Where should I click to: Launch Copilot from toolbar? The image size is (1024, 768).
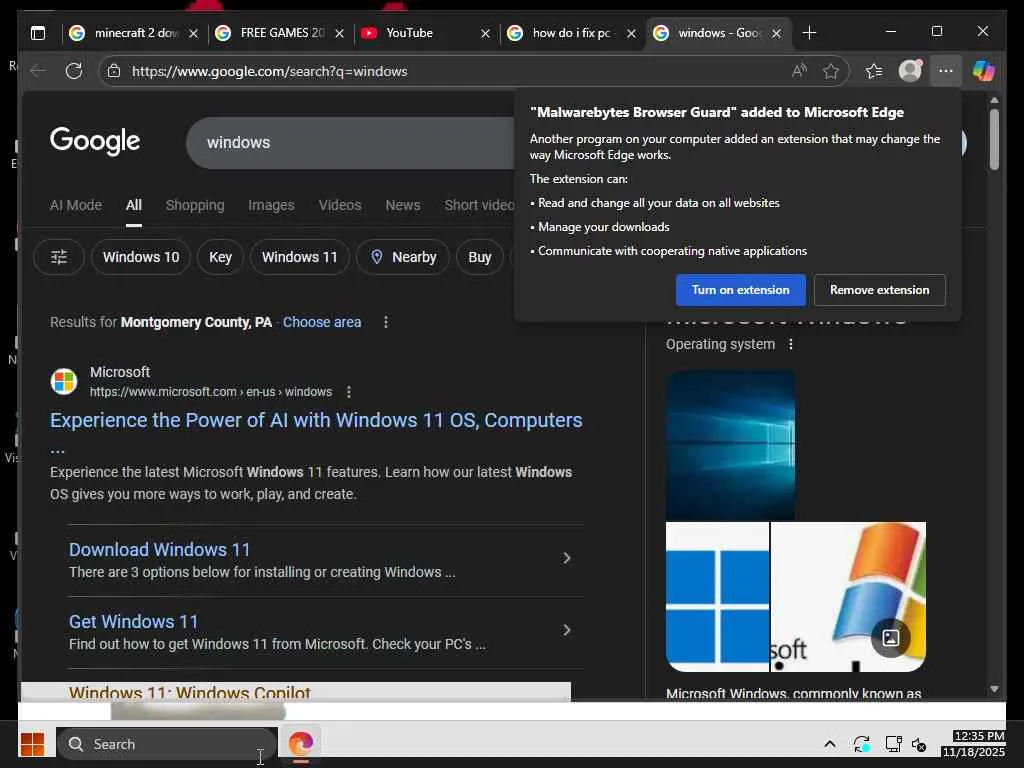coord(984,71)
